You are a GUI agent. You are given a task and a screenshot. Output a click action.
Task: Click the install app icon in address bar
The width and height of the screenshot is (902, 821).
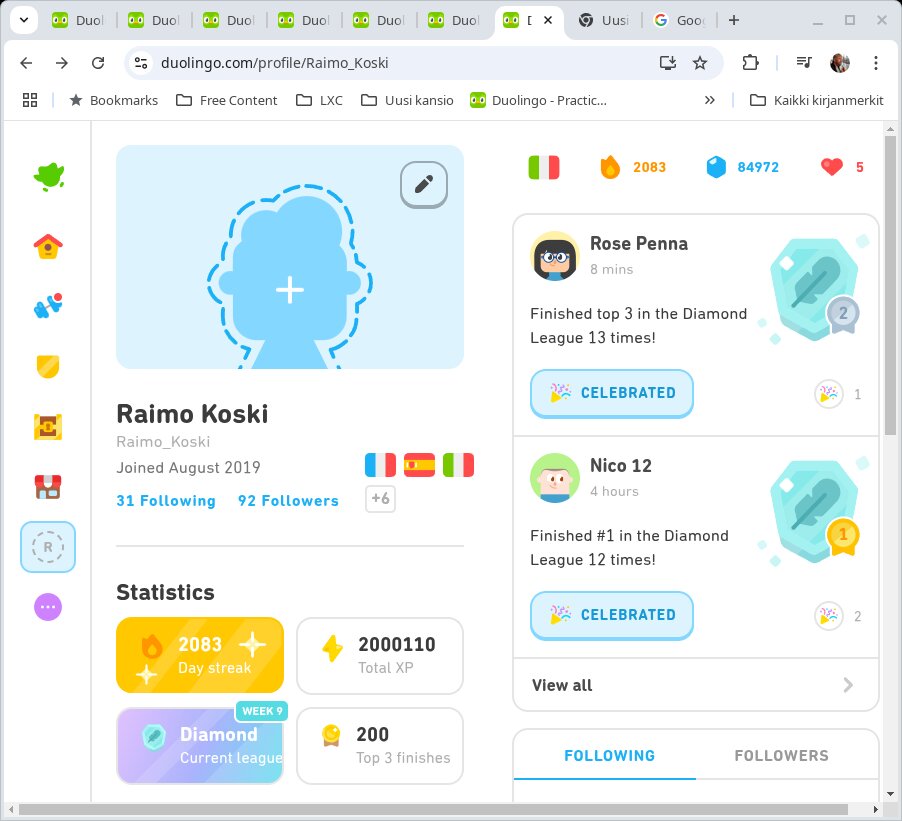(x=667, y=63)
